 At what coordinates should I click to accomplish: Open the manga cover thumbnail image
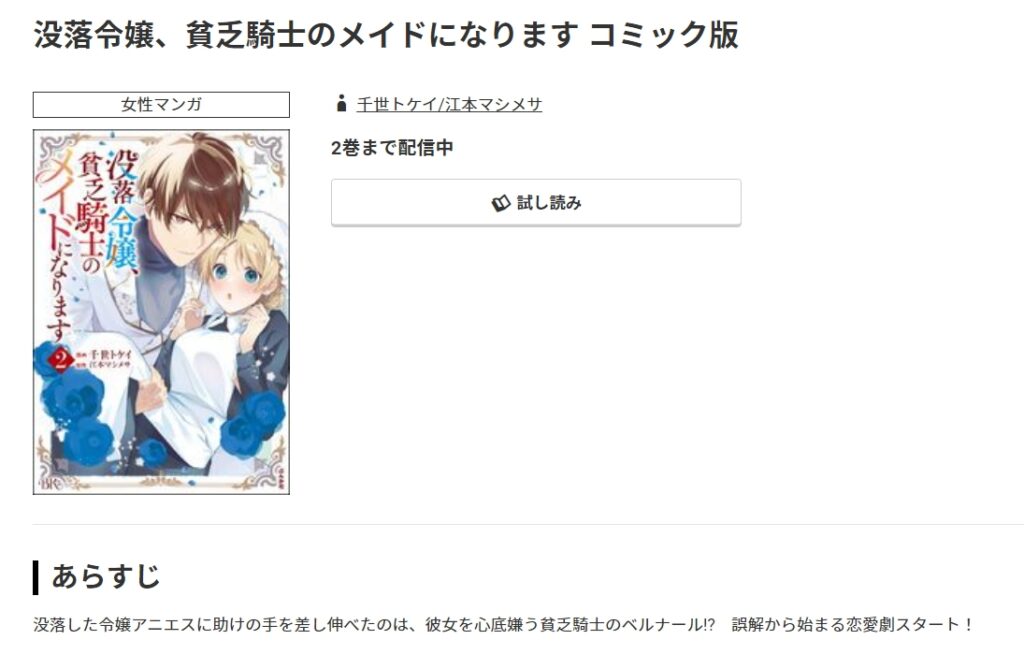[x=161, y=312]
